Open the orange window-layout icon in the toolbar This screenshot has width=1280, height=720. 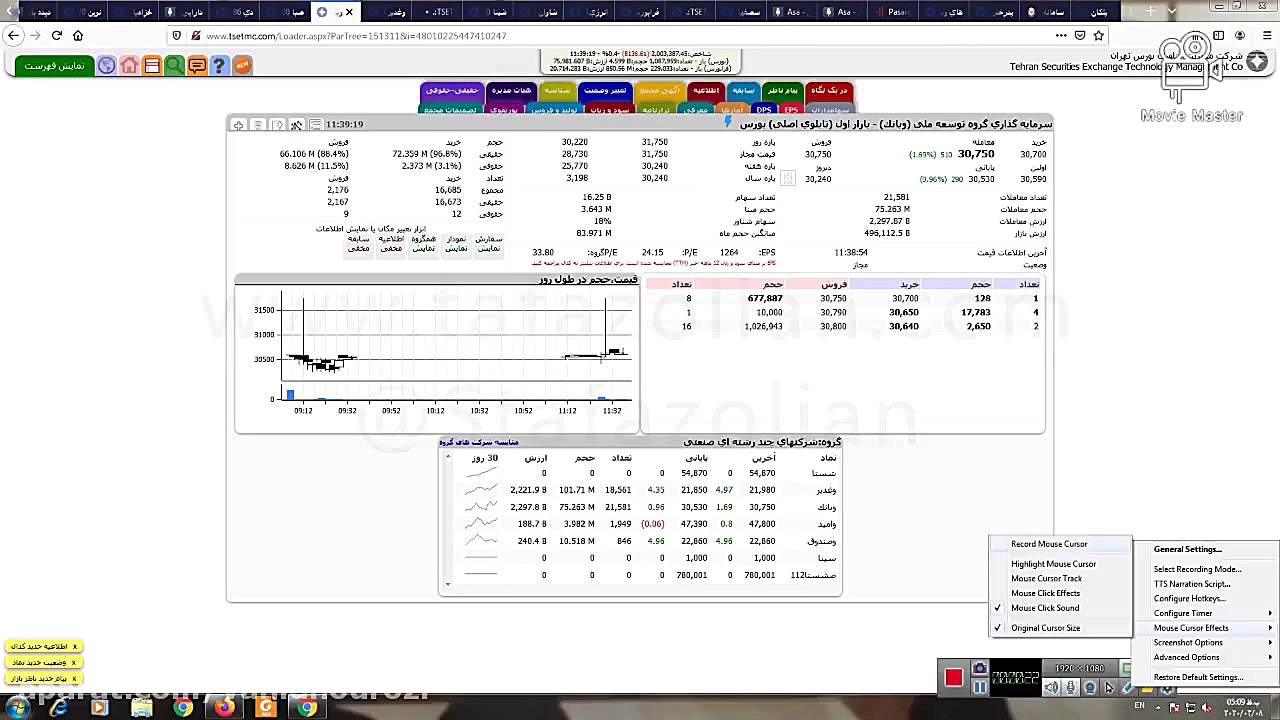pyautogui.click(x=152, y=66)
